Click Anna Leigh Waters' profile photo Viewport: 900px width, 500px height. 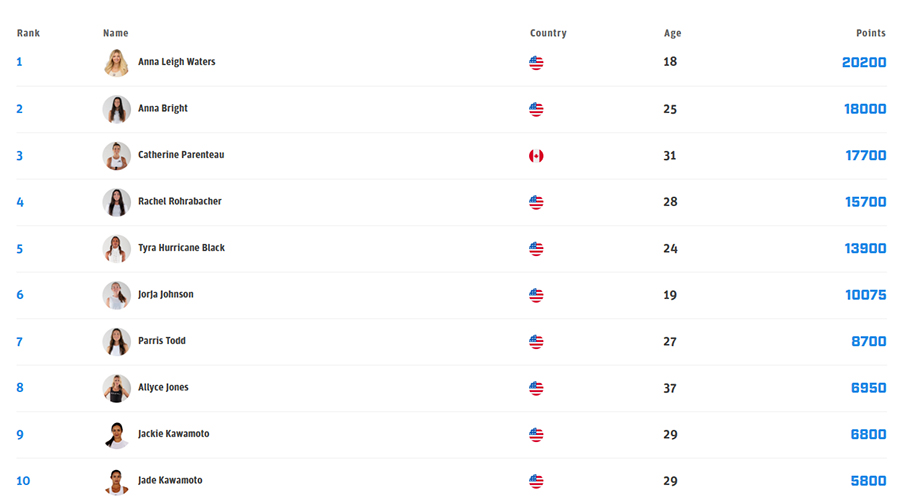coord(117,63)
